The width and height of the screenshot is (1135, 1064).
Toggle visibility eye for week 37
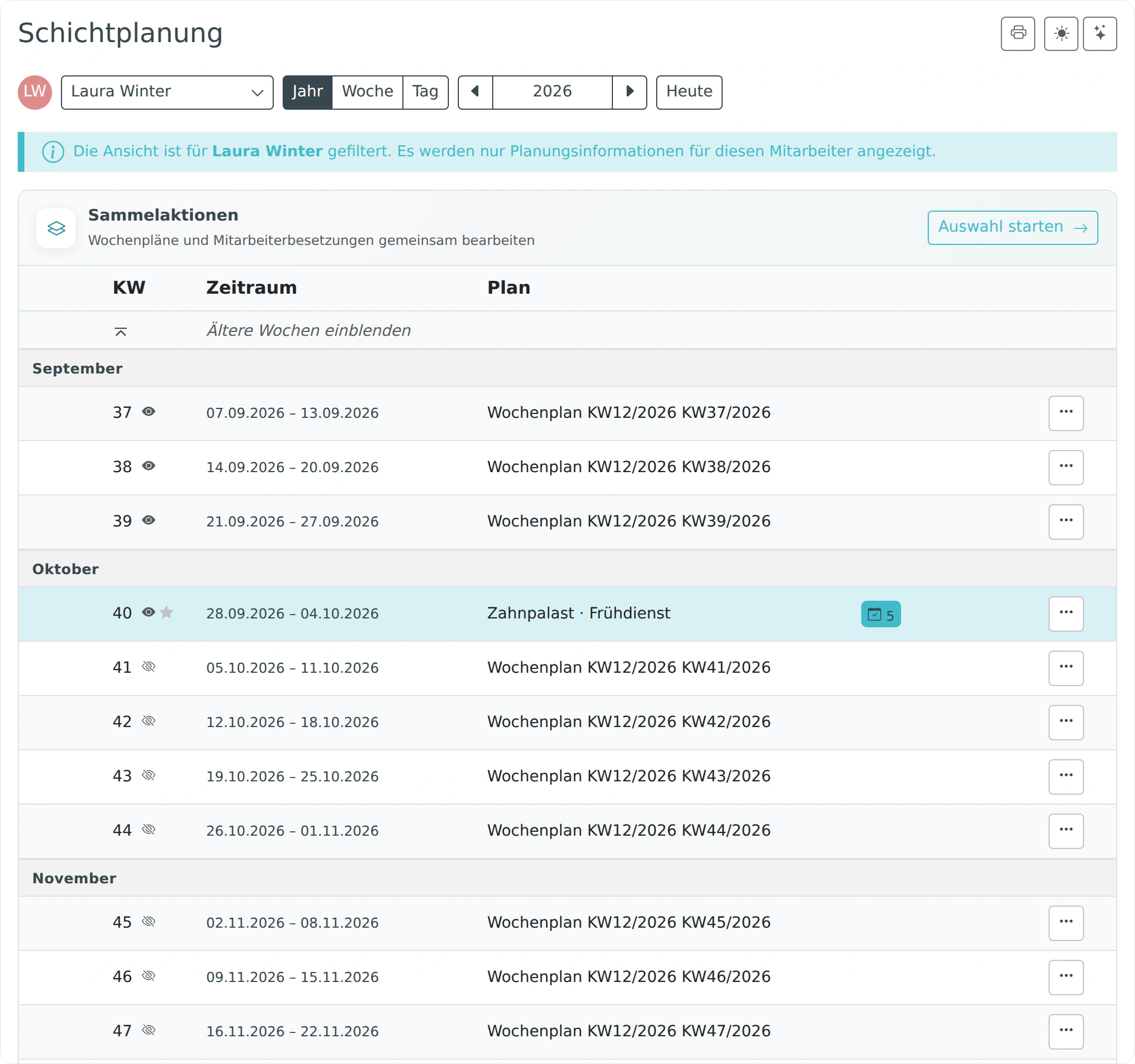(x=149, y=412)
